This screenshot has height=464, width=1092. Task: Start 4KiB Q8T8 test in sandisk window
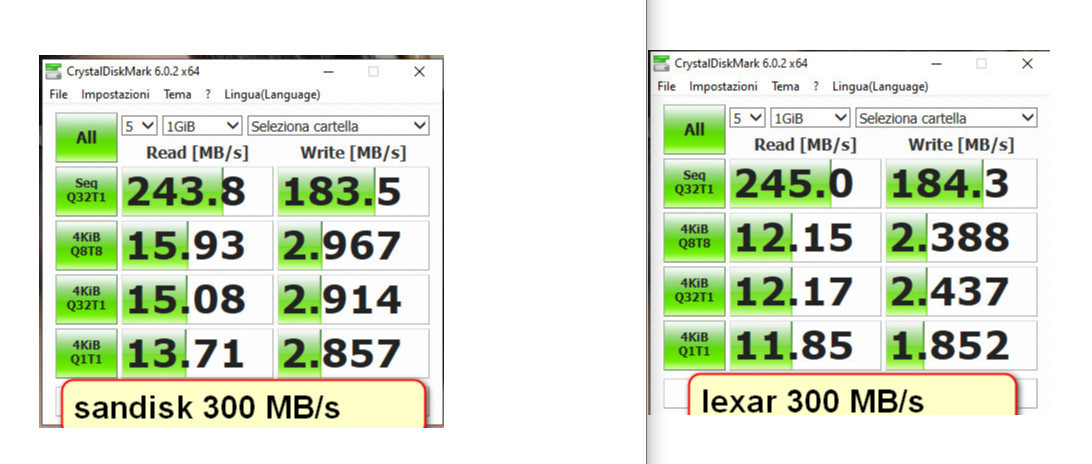tap(86, 245)
